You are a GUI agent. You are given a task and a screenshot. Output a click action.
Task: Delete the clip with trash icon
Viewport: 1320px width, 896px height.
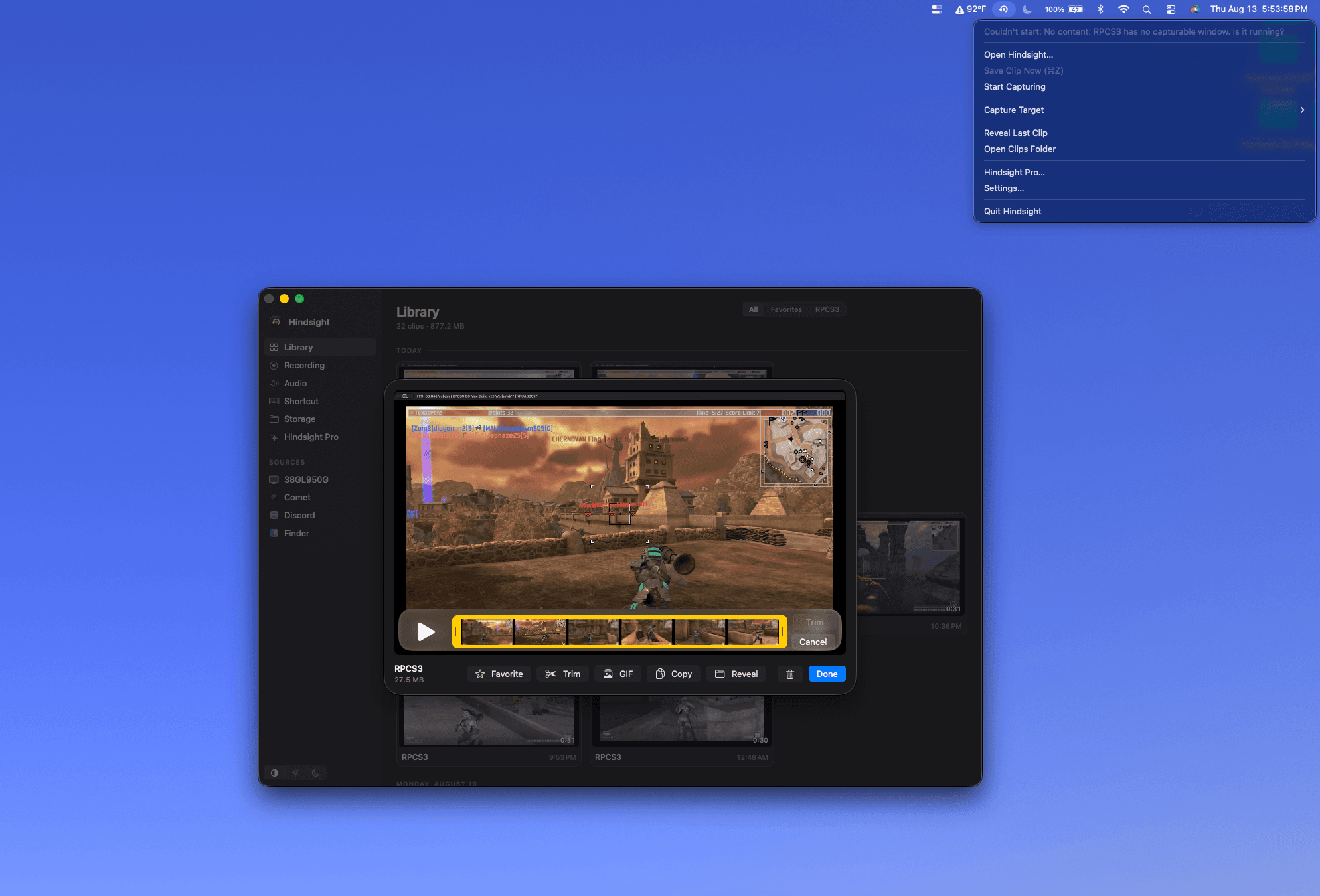point(790,674)
